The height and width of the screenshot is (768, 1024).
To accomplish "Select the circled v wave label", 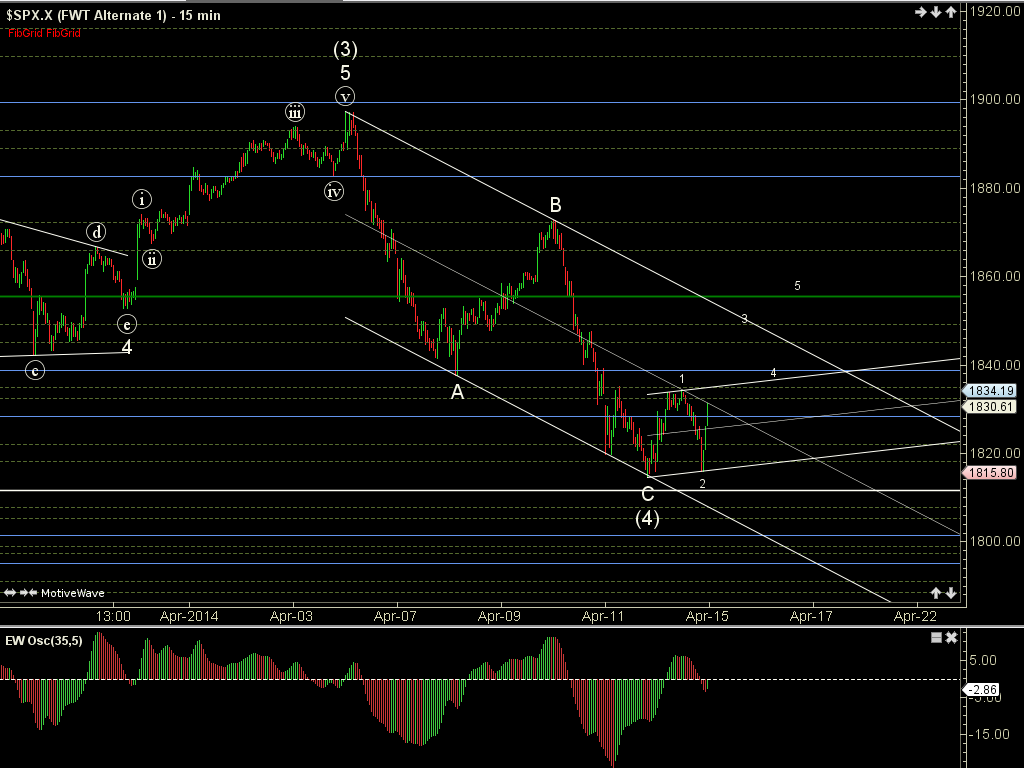I will pyautogui.click(x=345, y=97).
